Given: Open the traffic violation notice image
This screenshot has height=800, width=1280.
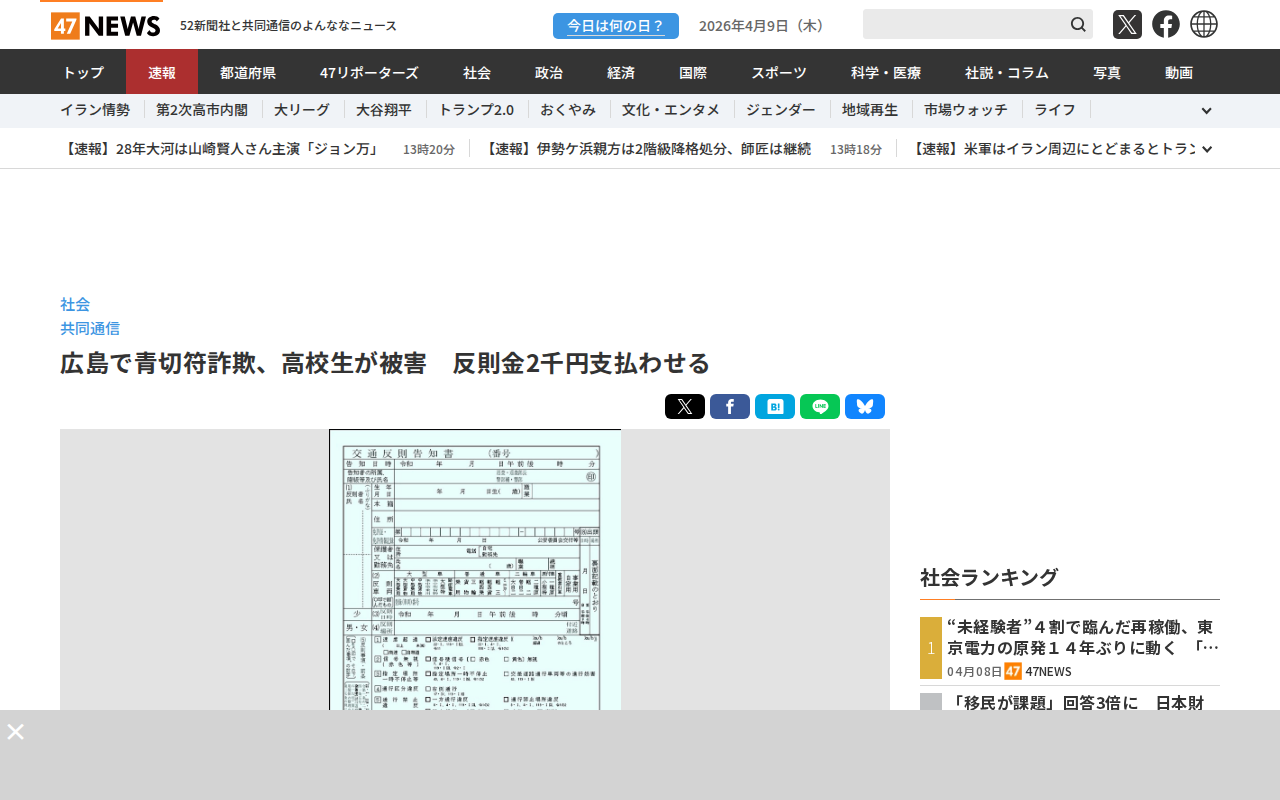Looking at the screenshot, I should (x=475, y=570).
